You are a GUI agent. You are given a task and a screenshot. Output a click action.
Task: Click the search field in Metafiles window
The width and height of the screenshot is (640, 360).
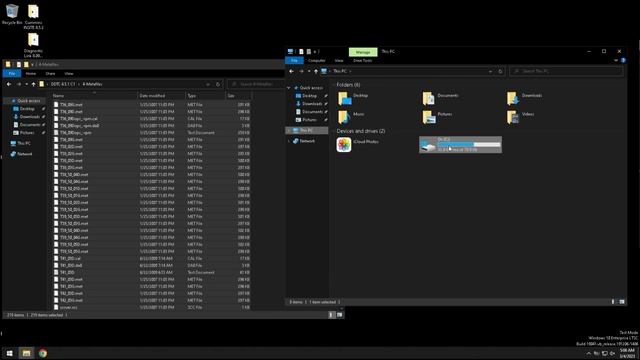tap(256, 84)
